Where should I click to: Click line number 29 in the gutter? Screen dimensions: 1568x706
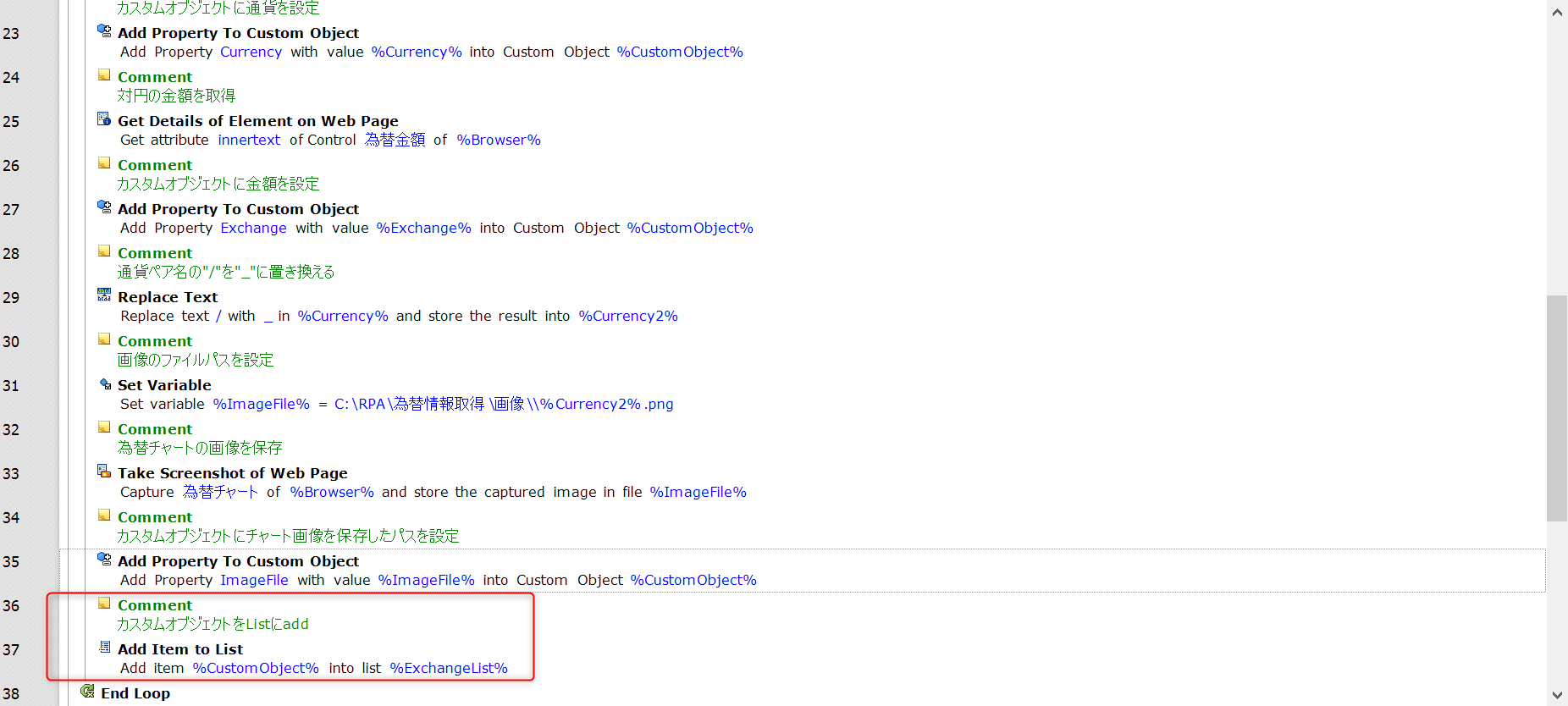[x=11, y=297]
